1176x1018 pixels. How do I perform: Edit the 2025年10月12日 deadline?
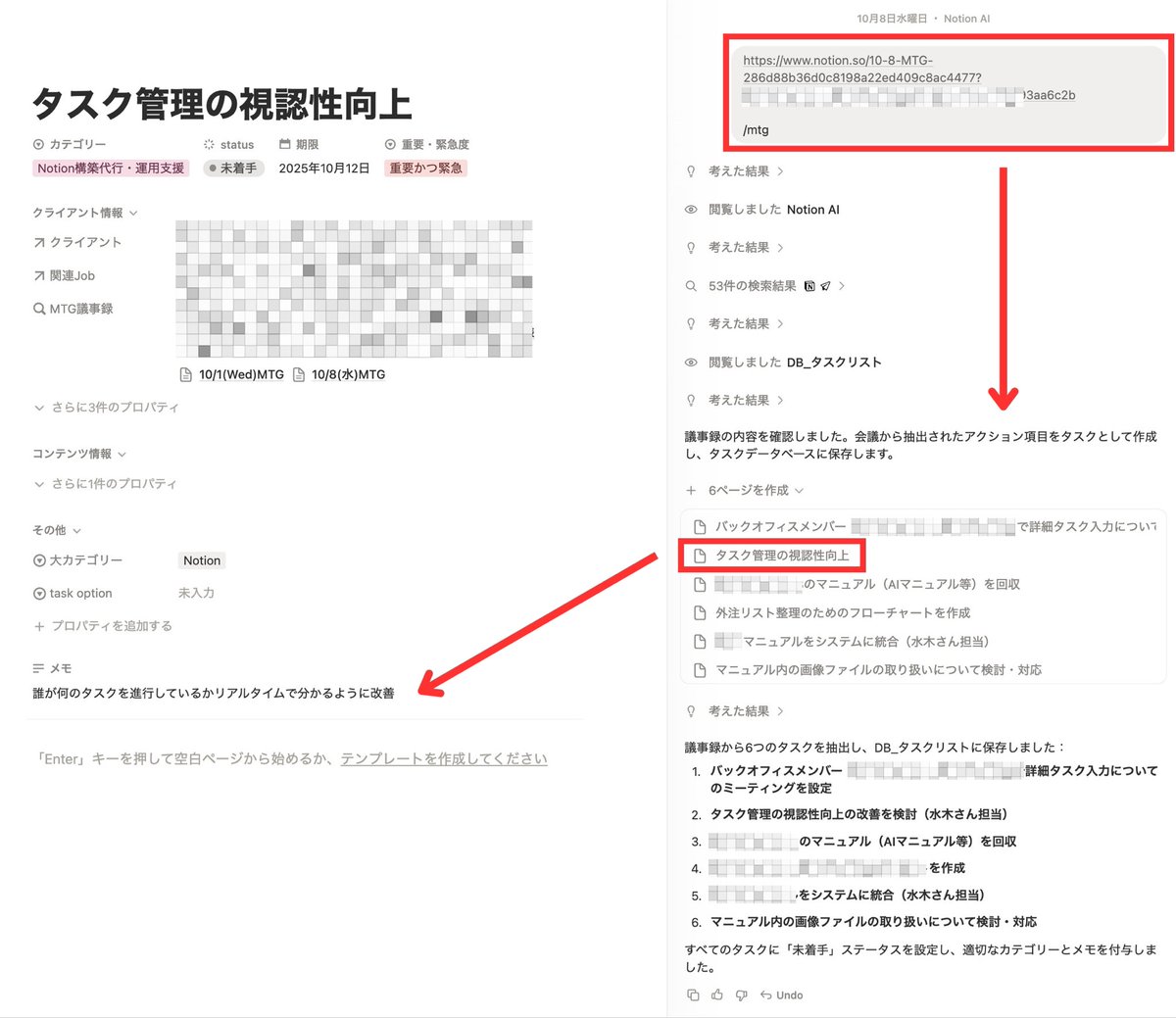coord(324,168)
